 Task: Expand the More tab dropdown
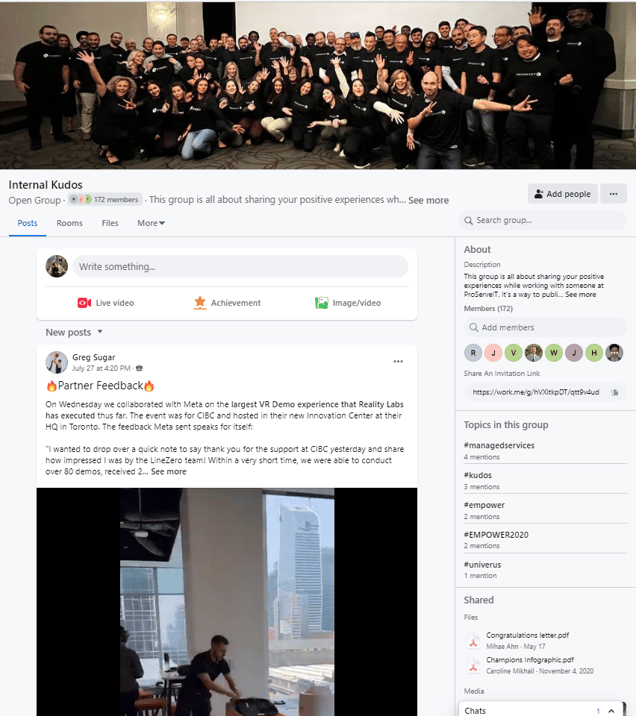(151, 223)
